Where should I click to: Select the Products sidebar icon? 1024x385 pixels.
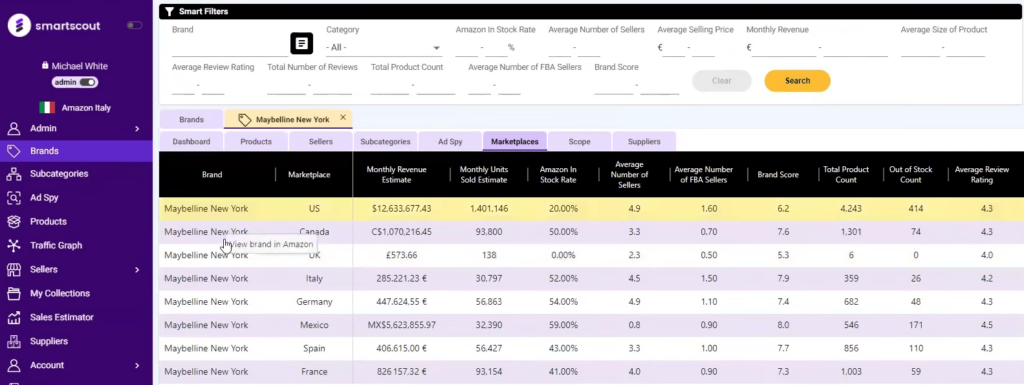click(x=14, y=222)
